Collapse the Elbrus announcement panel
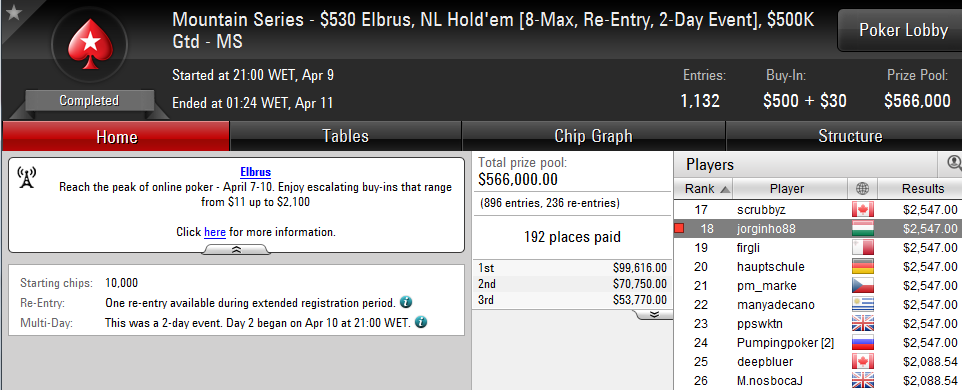The width and height of the screenshot is (962, 390). click(x=236, y=250)
